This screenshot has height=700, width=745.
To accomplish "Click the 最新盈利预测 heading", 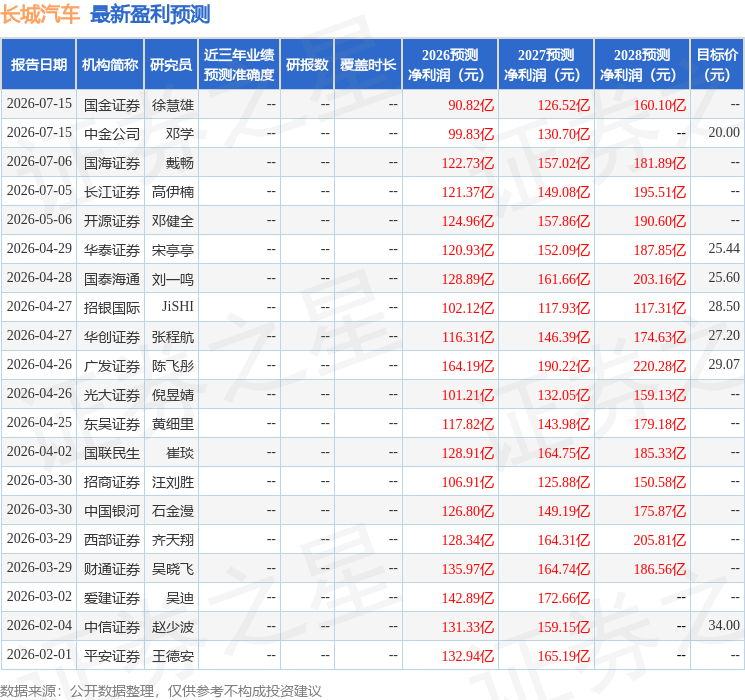I will click(150, 14).
